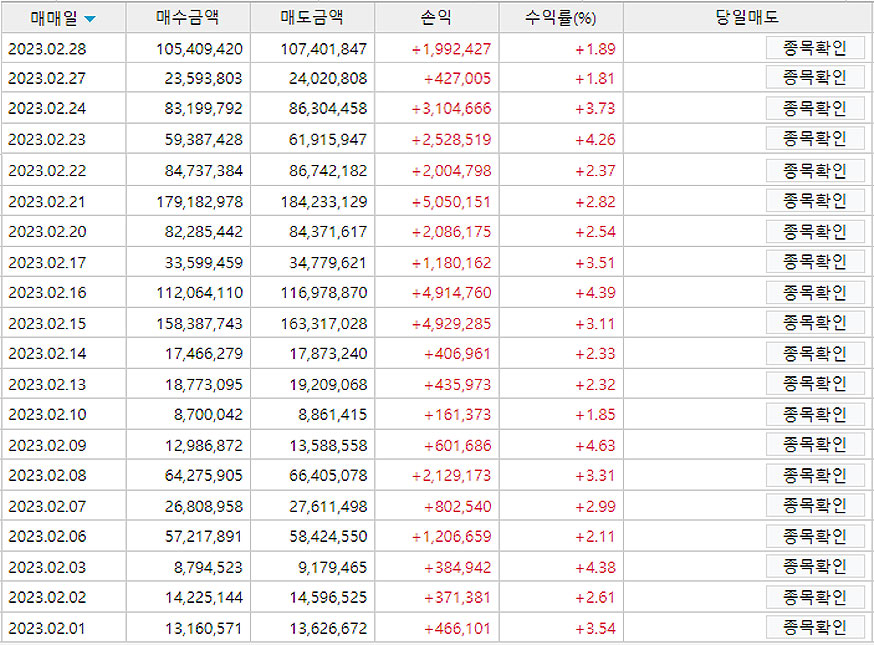Click 종목확인 for 2023.02.10

pyautogui.click(x=815, y=414)
